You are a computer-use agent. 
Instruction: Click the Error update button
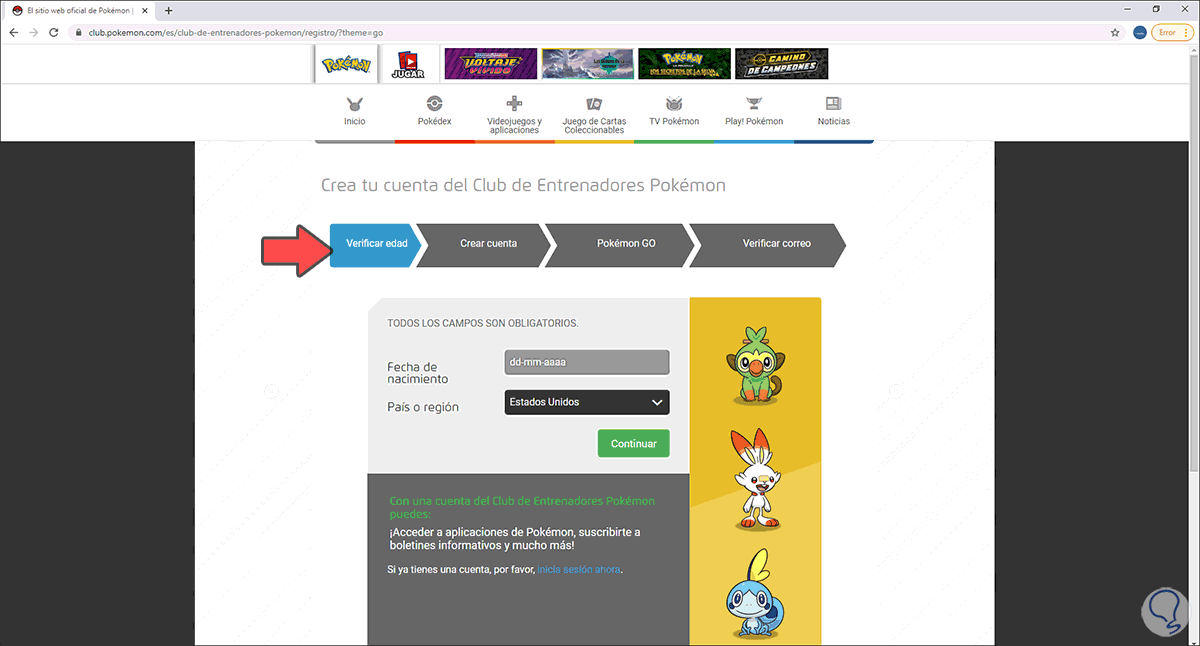(x=1167, y=32)
